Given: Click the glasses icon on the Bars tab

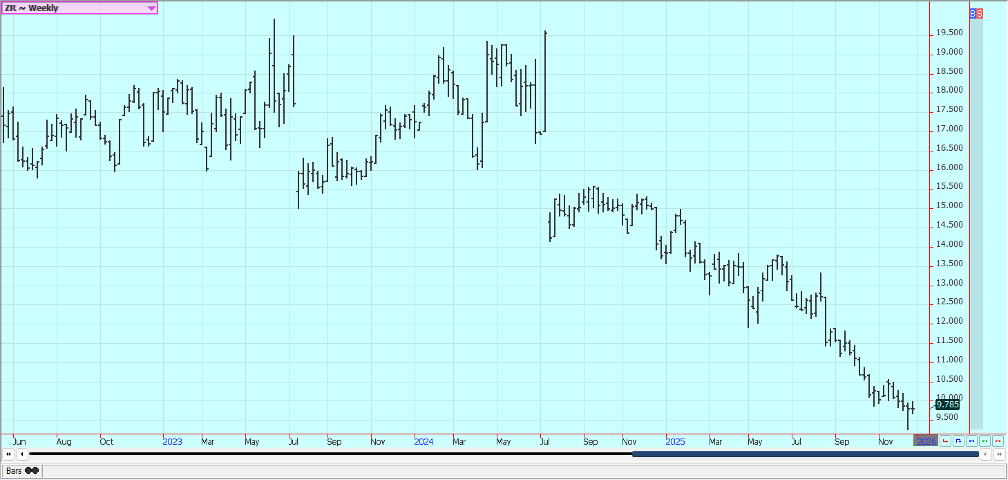Looking at the screenshot, I should point(32,469).
